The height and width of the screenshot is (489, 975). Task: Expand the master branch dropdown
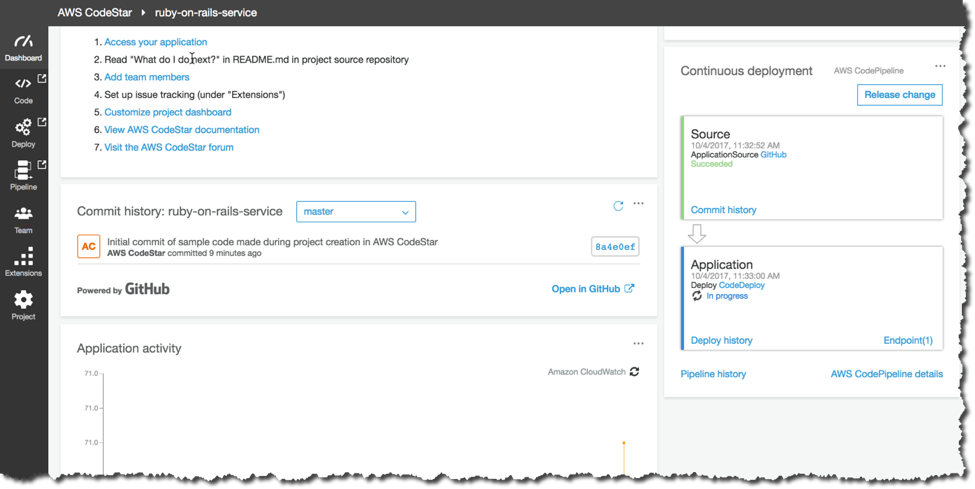tap(356, 212)
